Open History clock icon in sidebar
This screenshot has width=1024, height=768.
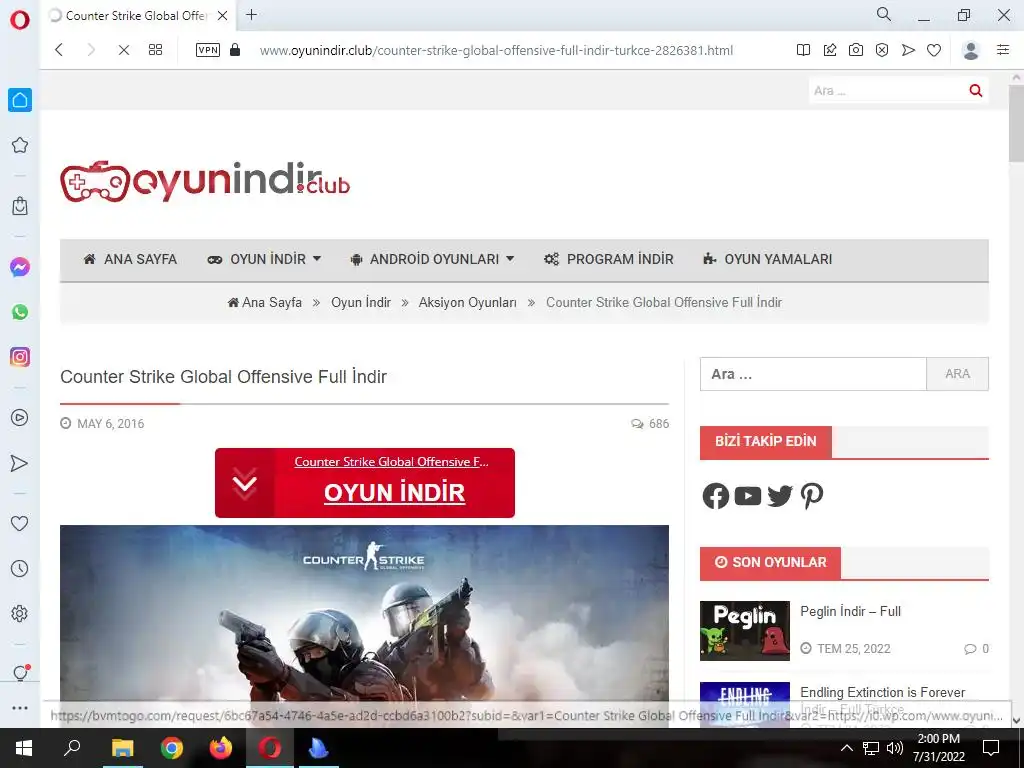coord(20,568)
